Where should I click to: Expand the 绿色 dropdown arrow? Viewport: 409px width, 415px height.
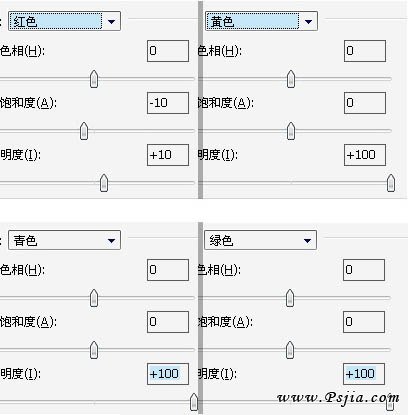coord(307,240)
